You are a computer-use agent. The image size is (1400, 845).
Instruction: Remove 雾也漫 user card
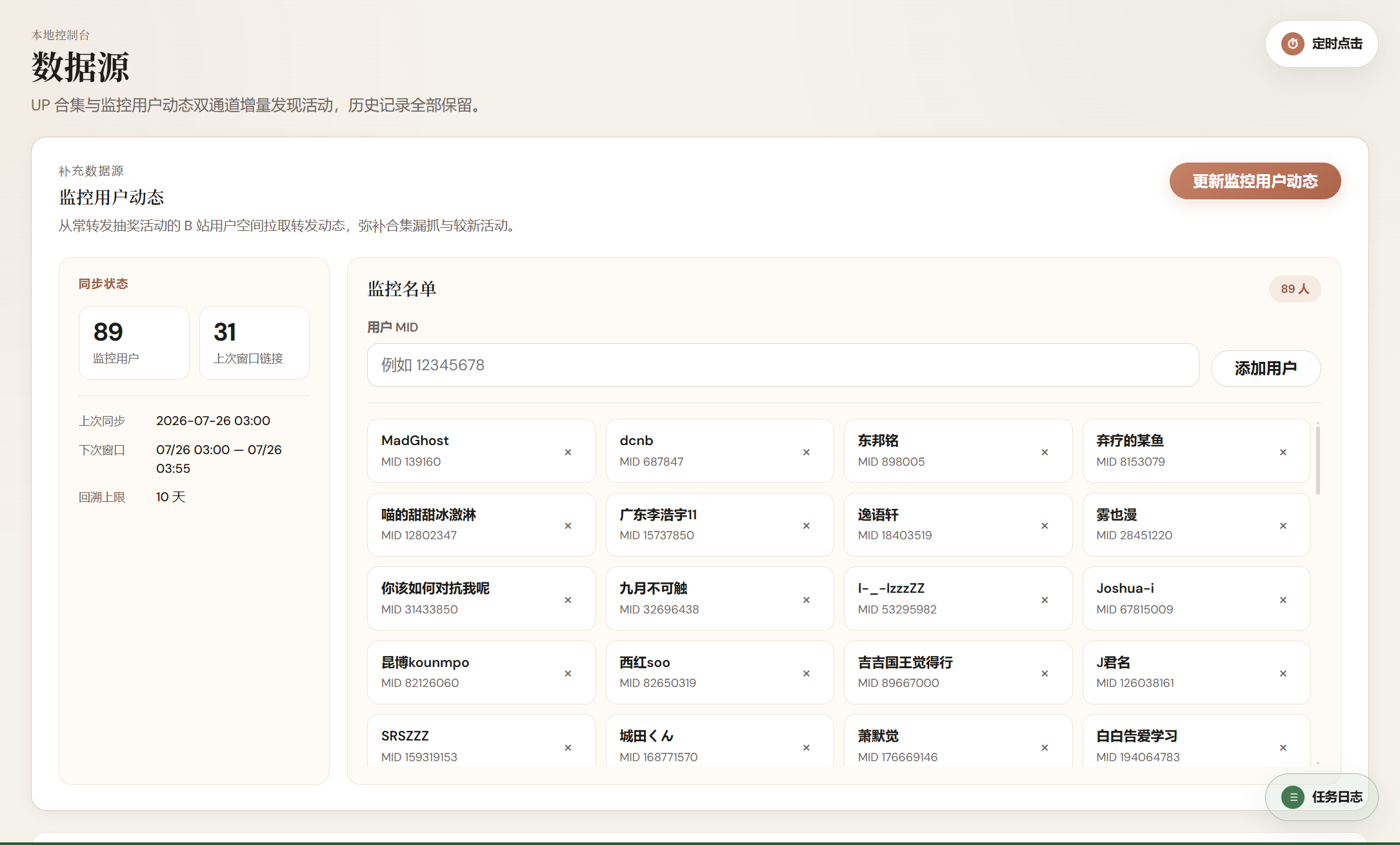(1283, 526)
